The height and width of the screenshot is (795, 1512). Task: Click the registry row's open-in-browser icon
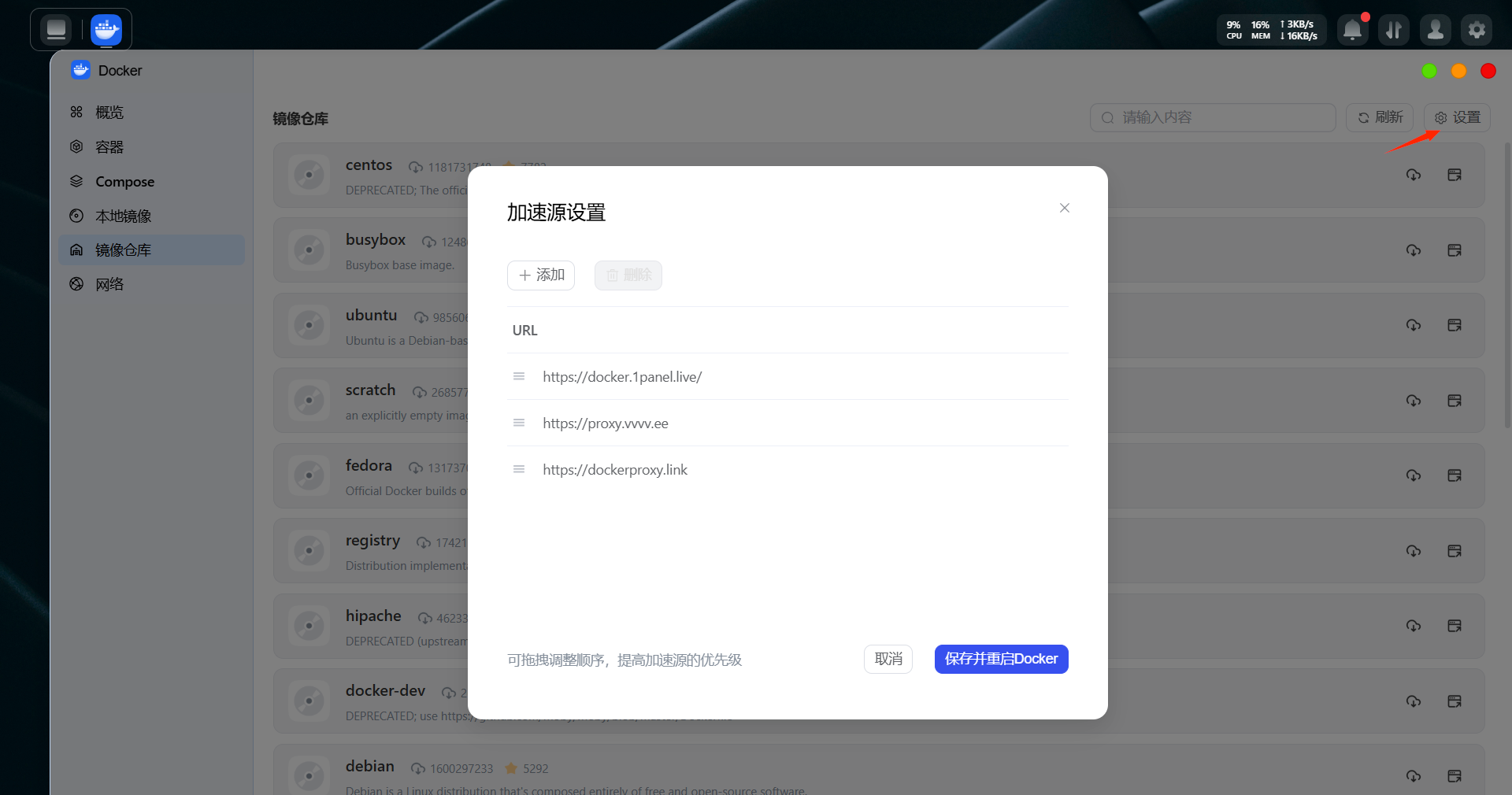pos(1455,551)
